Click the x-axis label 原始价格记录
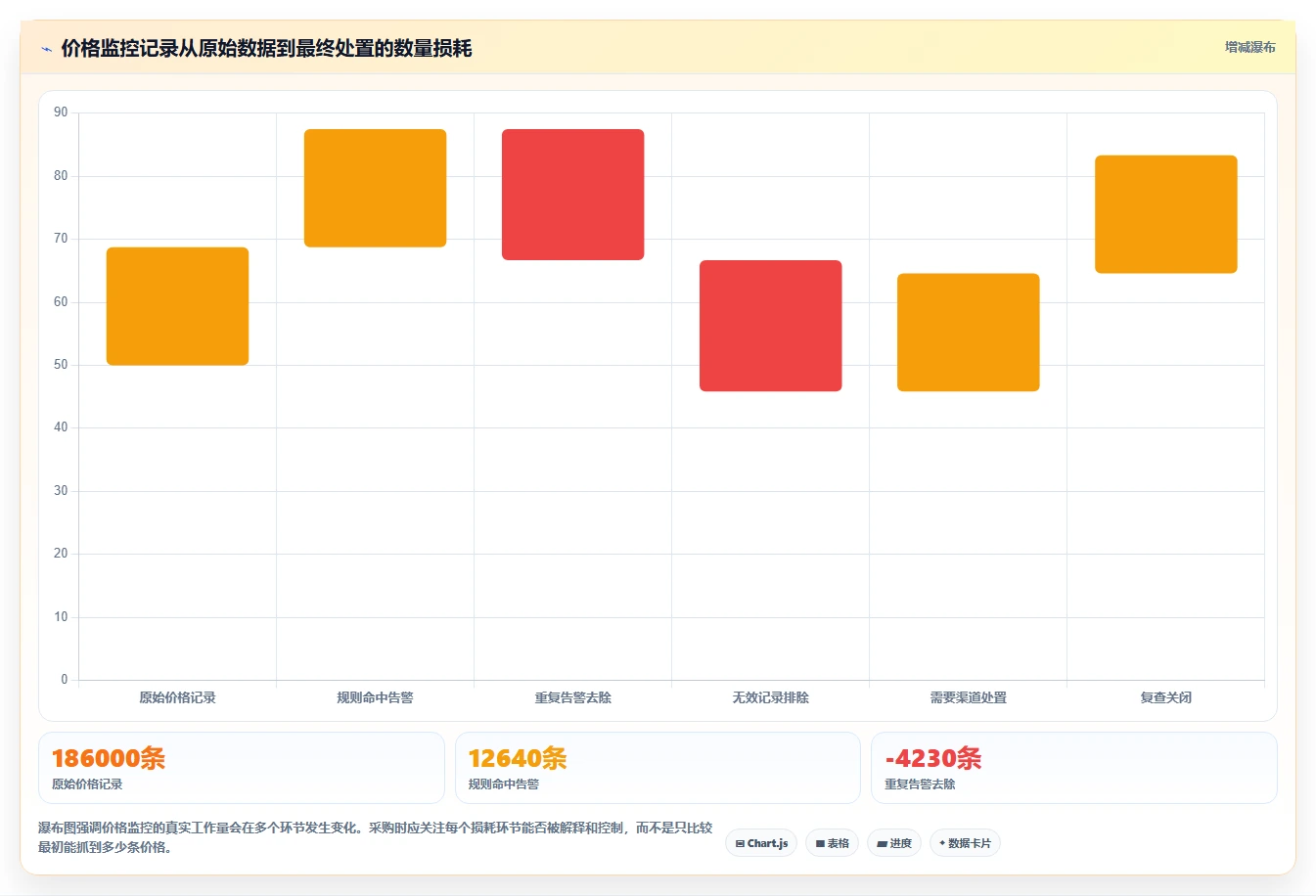This screenshot has height=896, width=1316. [177, 697]
